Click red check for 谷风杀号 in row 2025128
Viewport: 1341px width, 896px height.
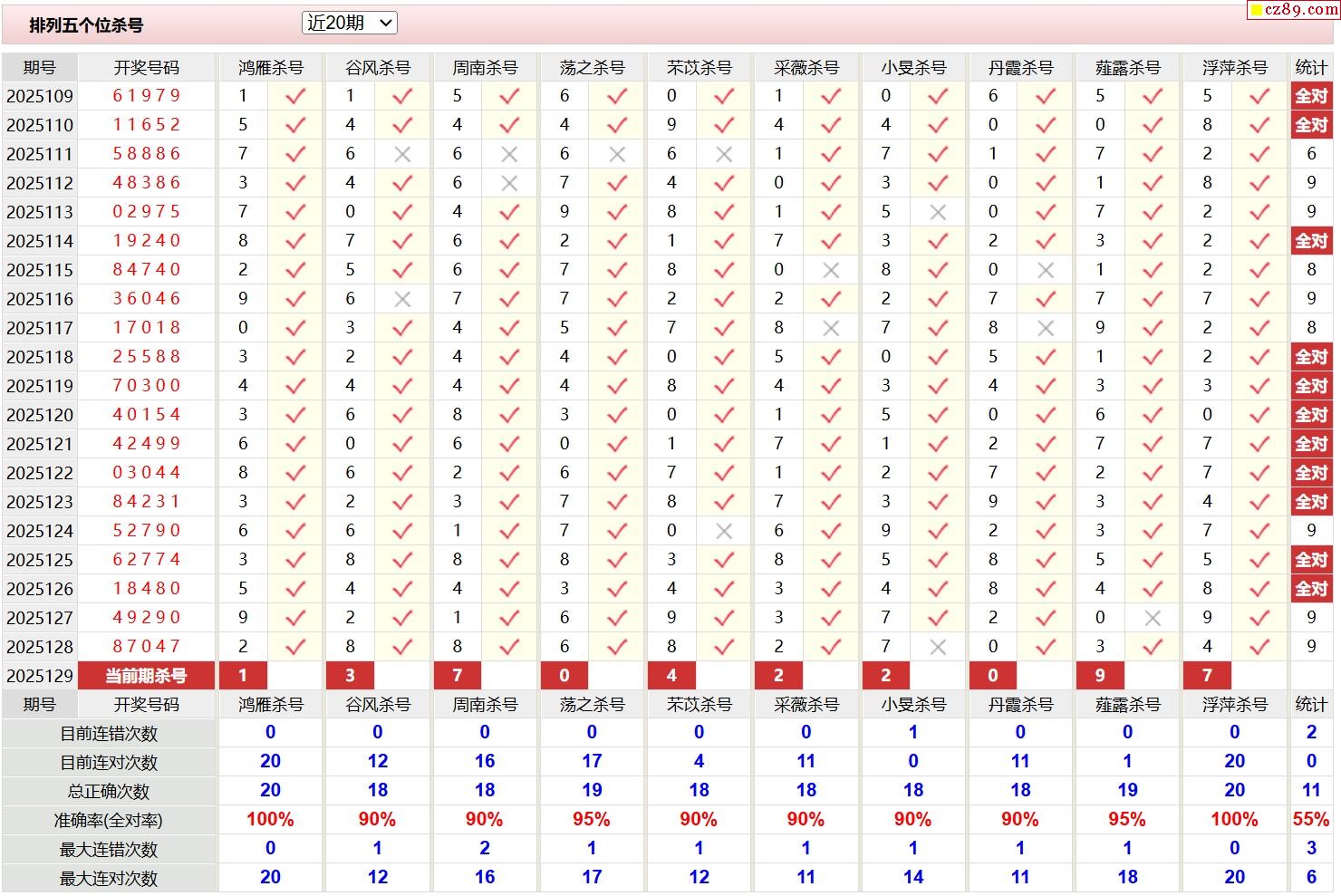402,647
